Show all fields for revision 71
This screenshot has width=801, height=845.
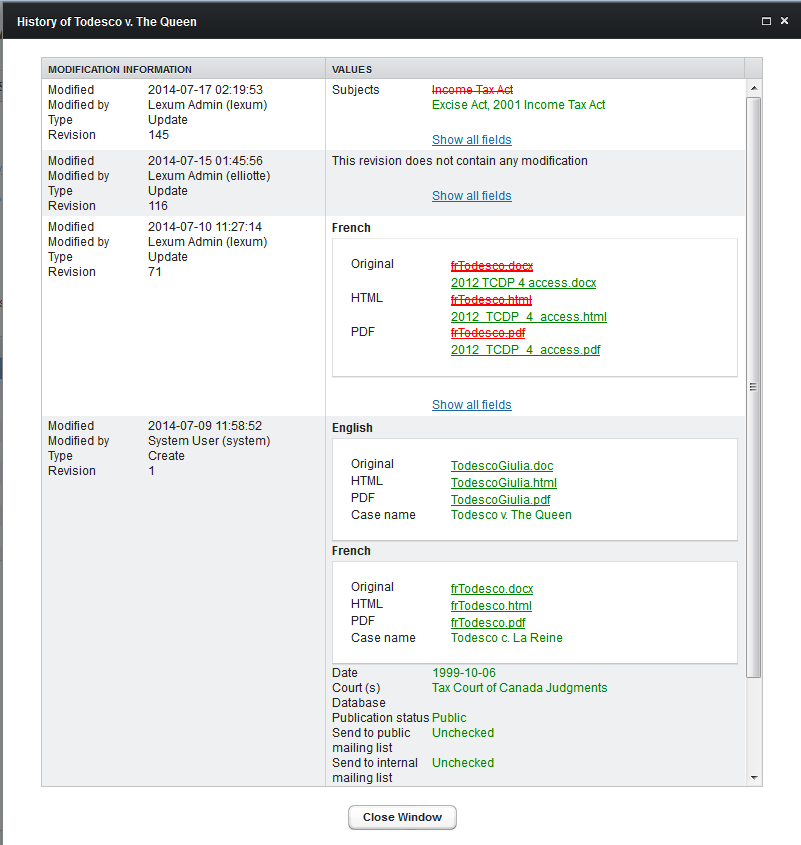click(x=471, y=405)
